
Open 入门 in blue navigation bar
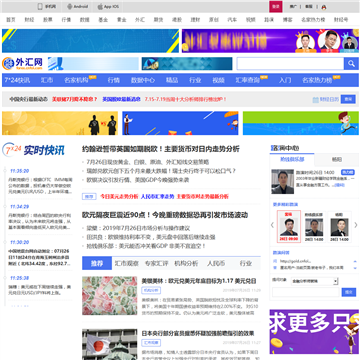[285, 80]
